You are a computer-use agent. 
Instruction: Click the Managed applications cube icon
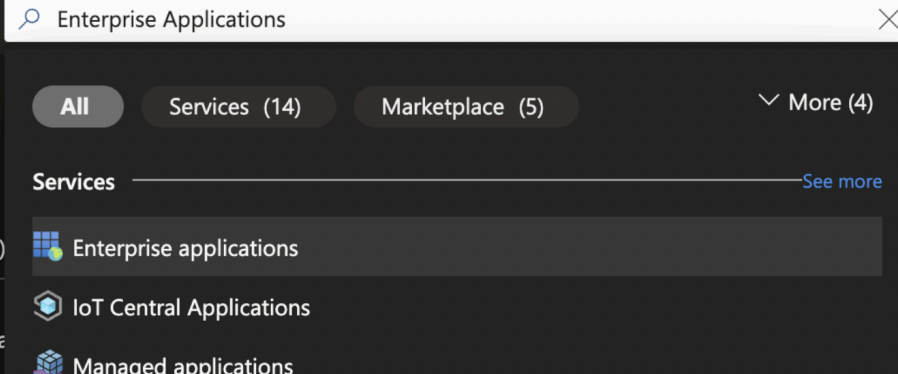(x=48, y=363)
